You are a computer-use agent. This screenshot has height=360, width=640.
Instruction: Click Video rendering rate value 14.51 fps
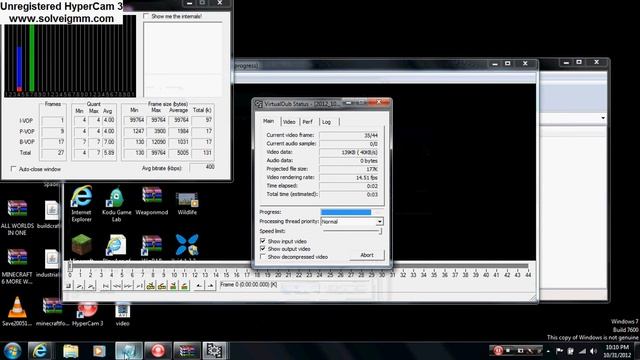point(349,178)
